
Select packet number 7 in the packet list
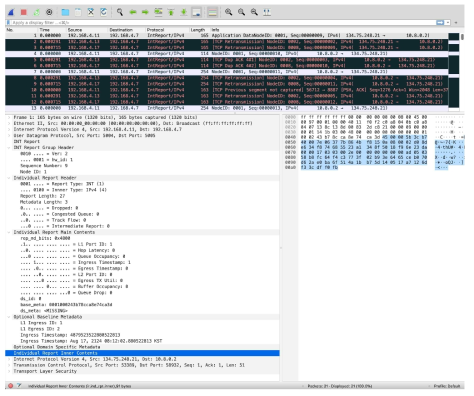[227, 72]
